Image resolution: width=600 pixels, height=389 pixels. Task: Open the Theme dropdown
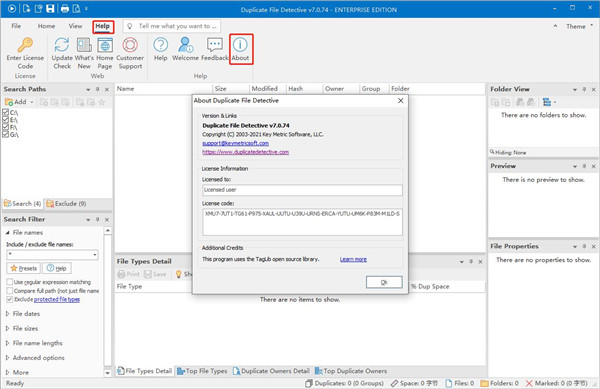click(x=579, y=26)
